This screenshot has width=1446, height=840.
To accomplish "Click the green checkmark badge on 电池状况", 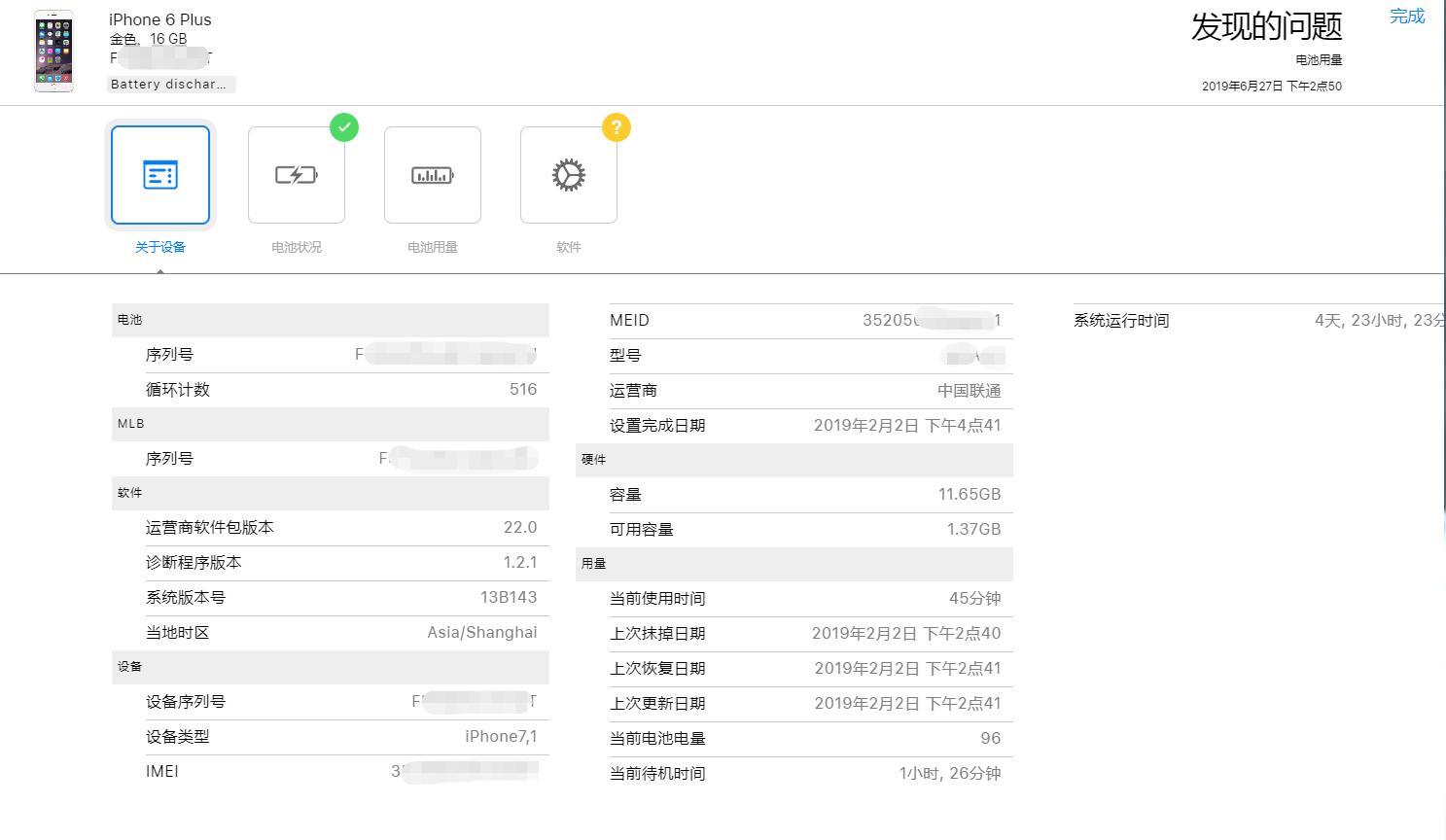I will [x=344, y=127].
